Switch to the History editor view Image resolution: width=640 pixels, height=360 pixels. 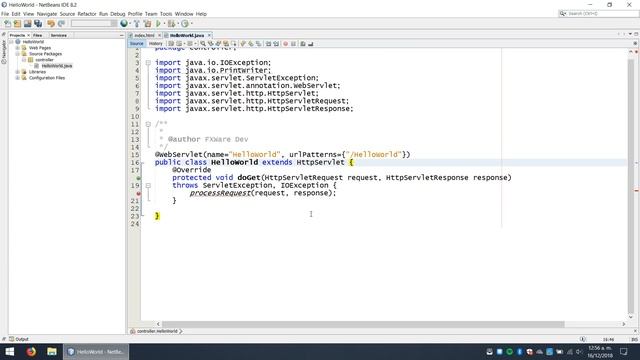point(155,44)
